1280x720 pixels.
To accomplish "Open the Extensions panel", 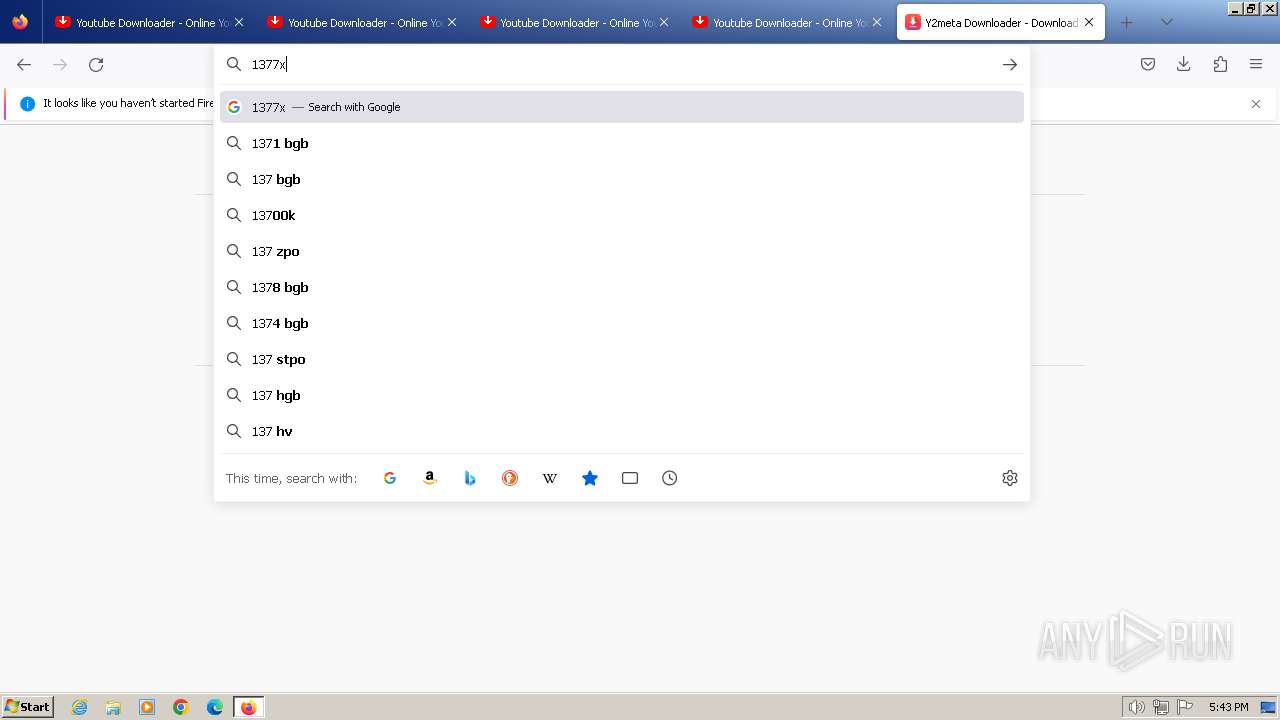I will pyautogui.click(x=1220, y=64).
